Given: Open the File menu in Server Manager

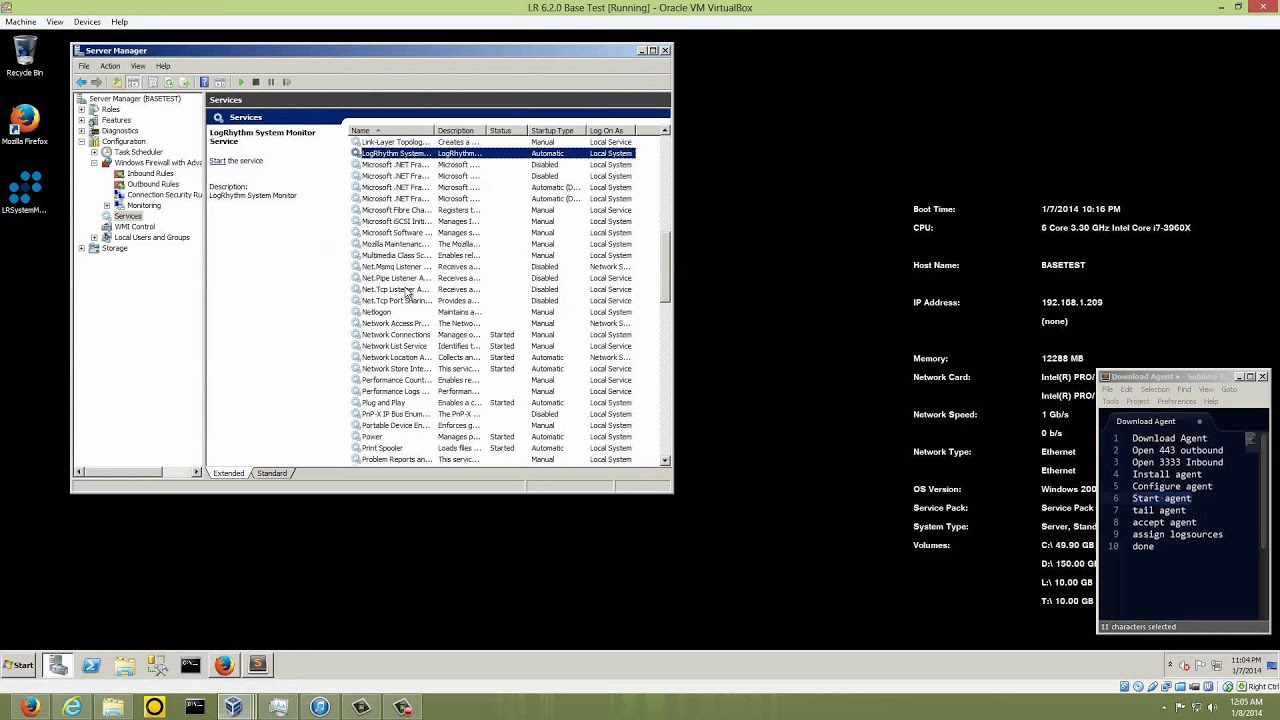Looking at the screenshot, I should click(x=84, y=66).
